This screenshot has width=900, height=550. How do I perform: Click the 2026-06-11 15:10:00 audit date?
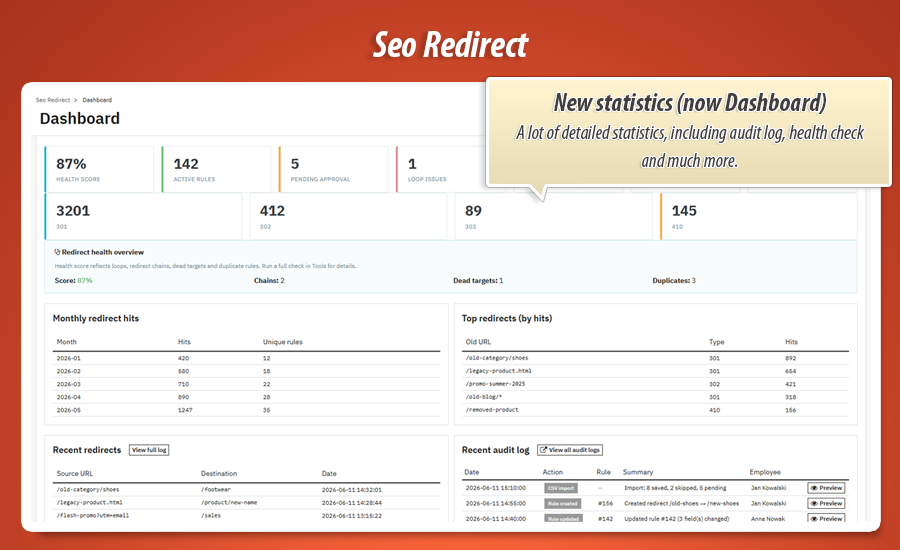click(495, 488)
